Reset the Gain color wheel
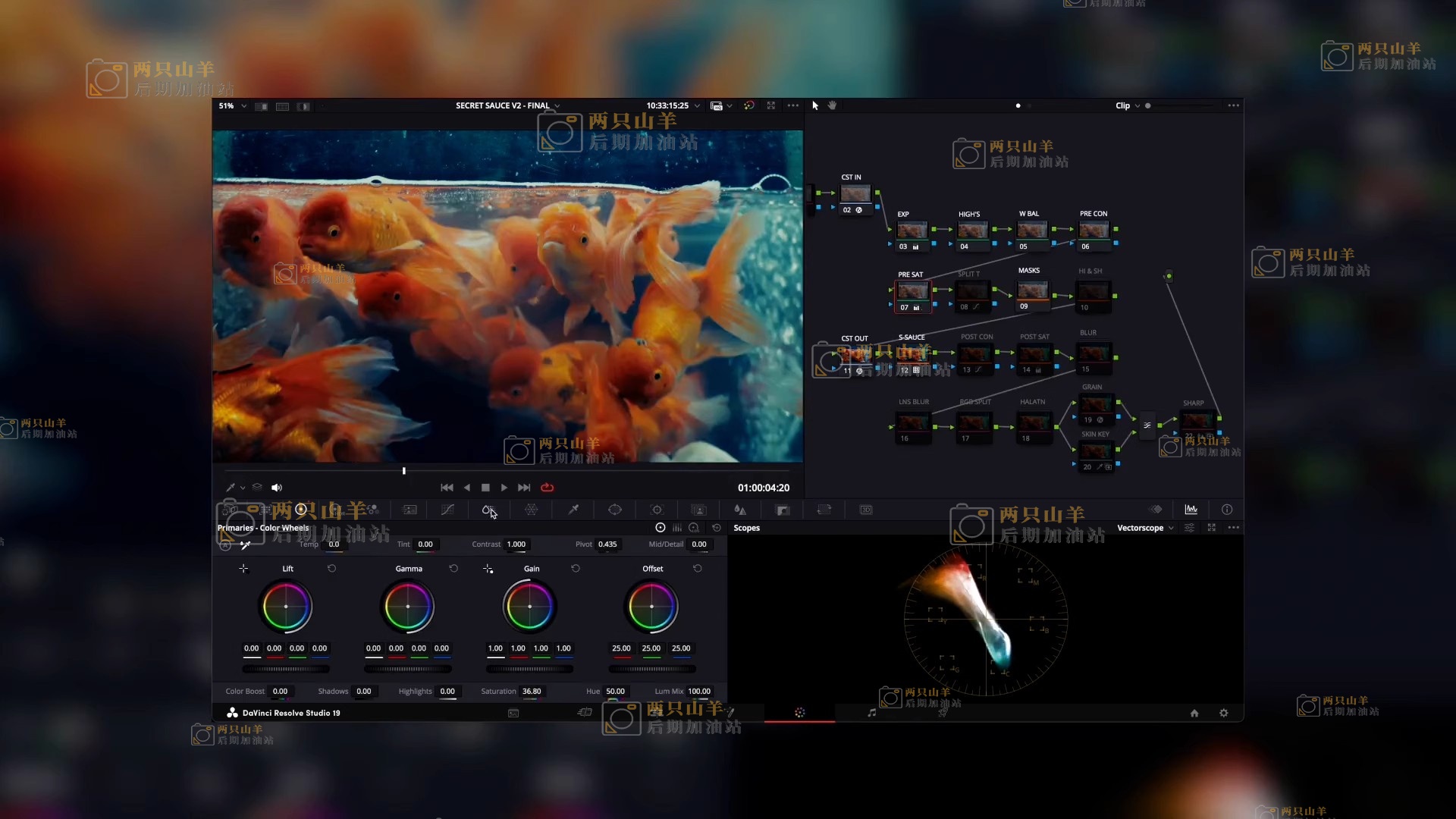Image resolution: width=1456 pixels, height=819 pixels. [x=576, y=569]
